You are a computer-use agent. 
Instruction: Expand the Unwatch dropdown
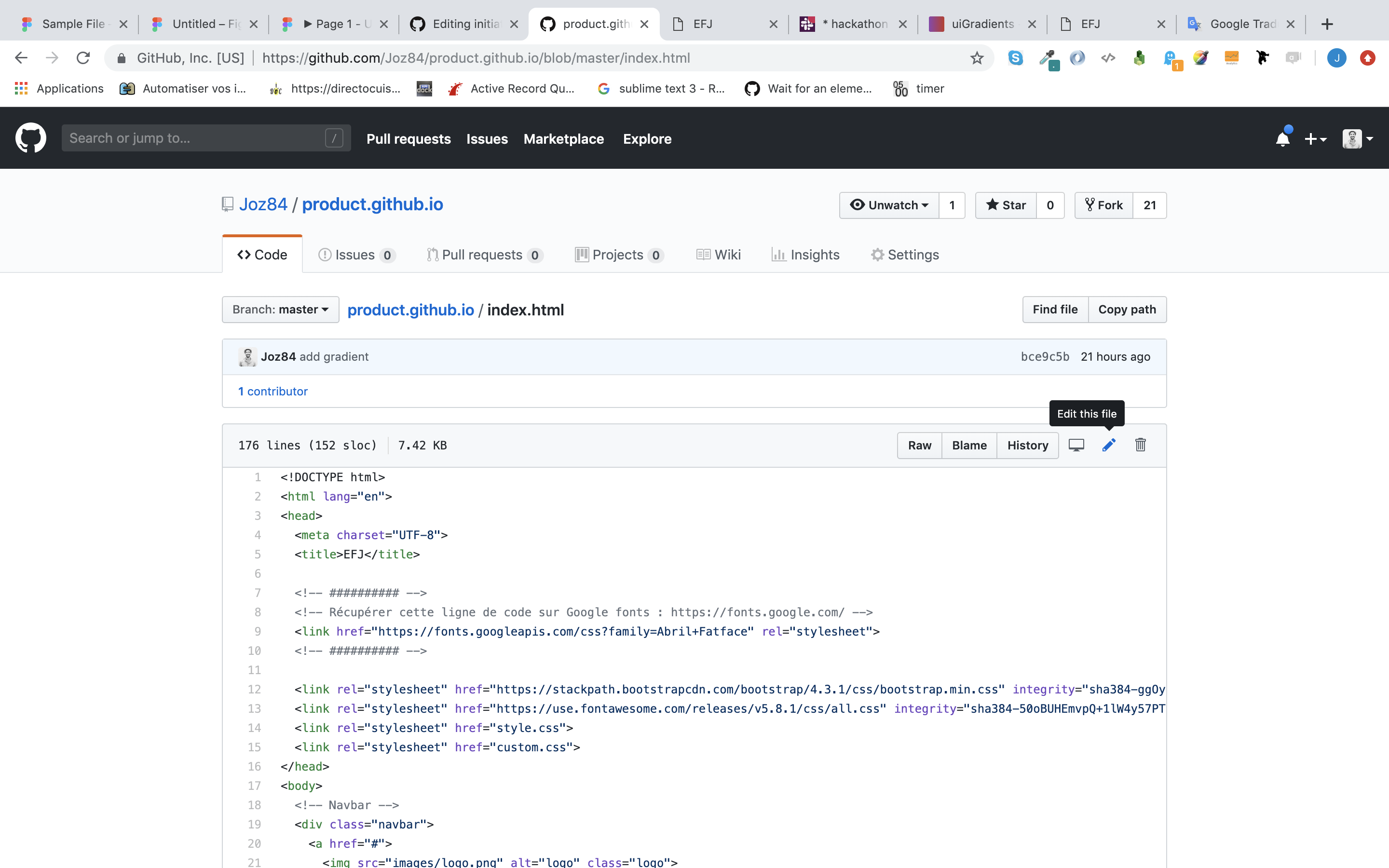click(x=889, y=205)
